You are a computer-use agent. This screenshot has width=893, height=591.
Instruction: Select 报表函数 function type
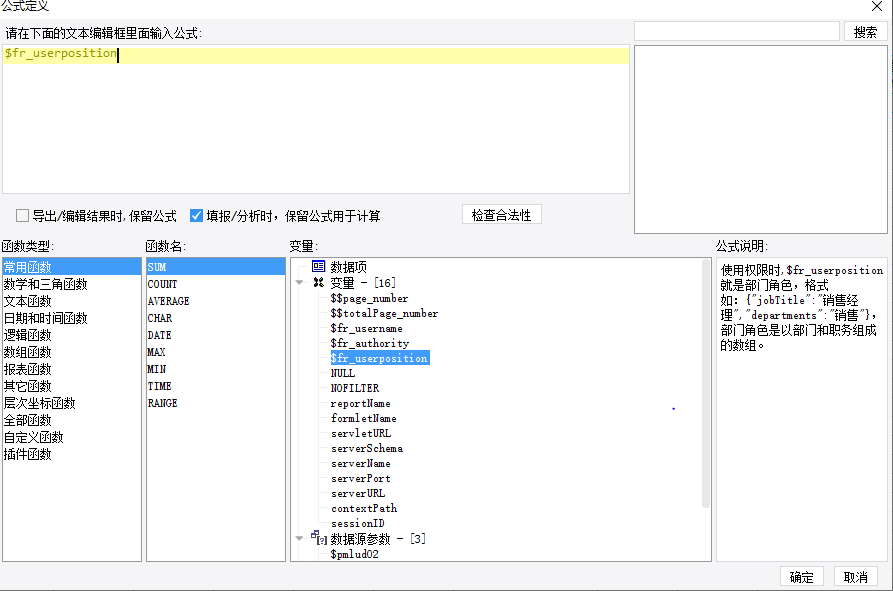coord(72,369)
